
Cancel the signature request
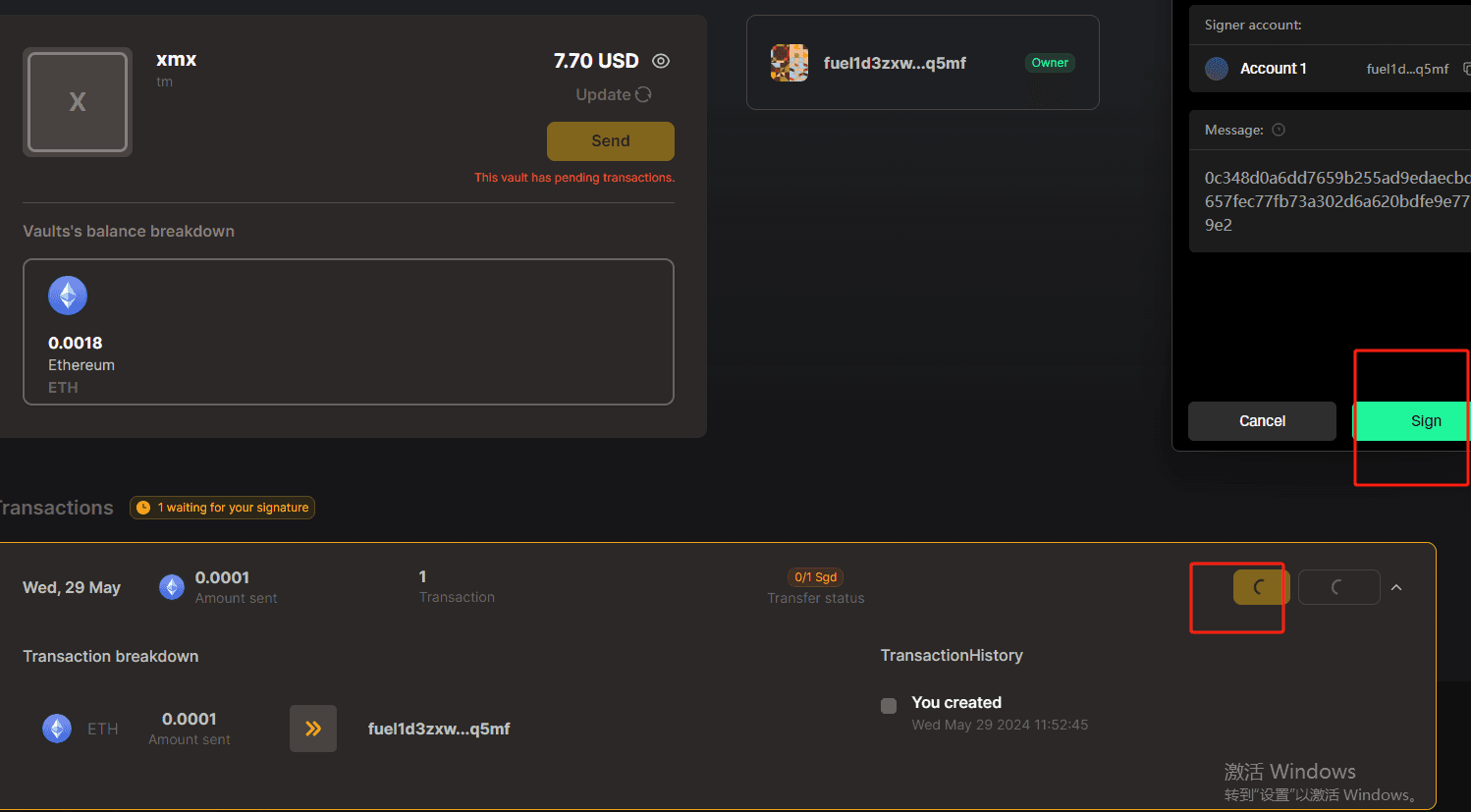tap(1262, 421)
